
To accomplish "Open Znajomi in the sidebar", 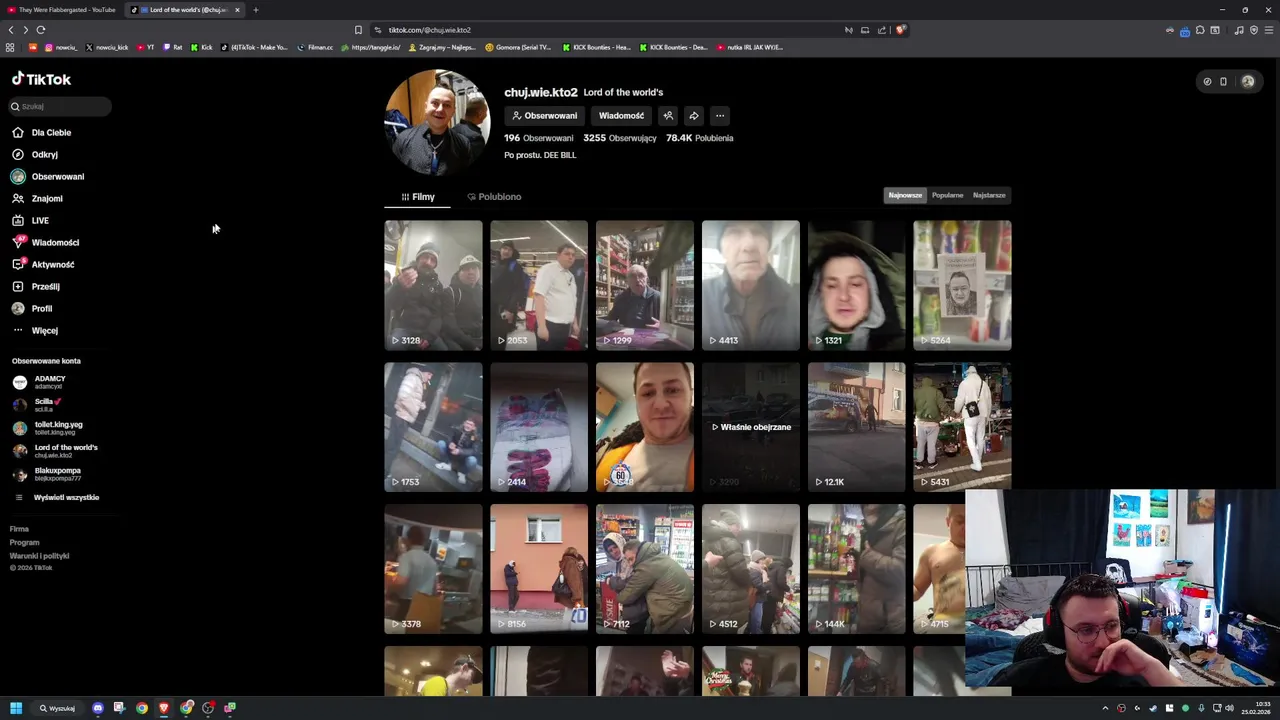I will [37, 198].
